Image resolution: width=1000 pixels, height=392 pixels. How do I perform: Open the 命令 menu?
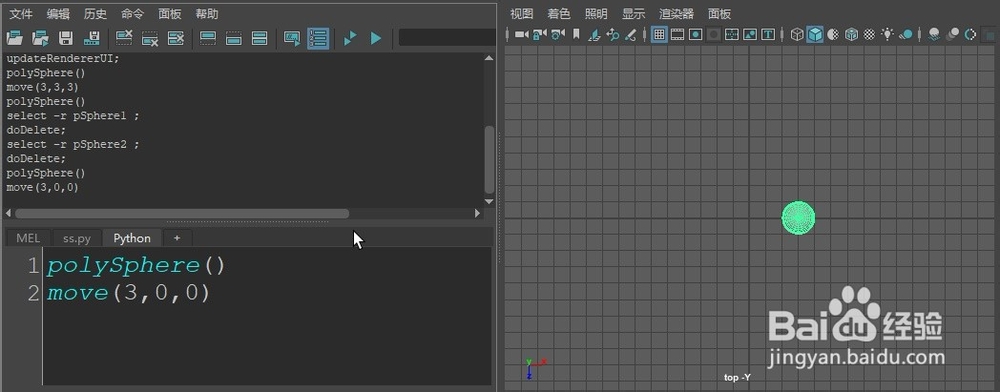pos(132,14)
